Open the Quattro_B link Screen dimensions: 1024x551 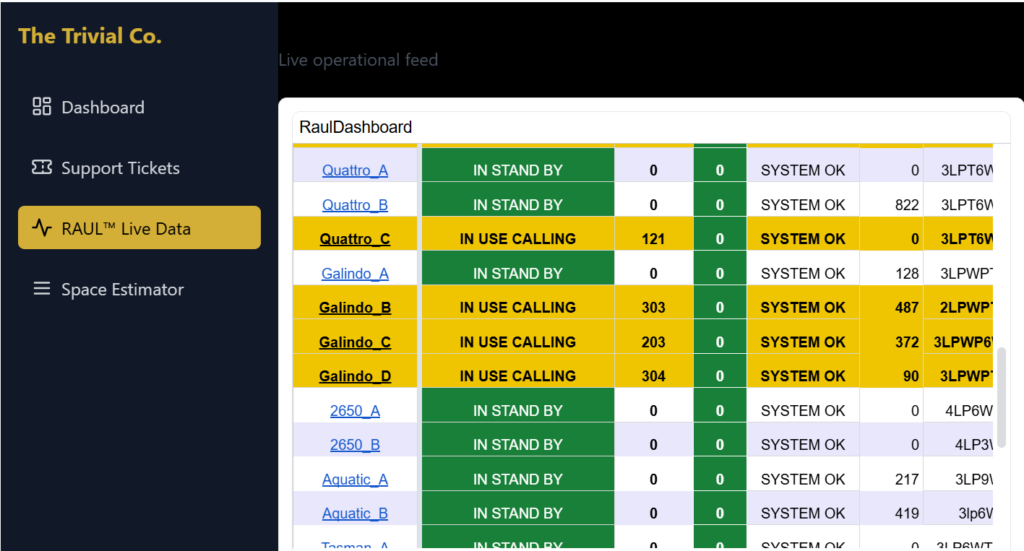355,205
